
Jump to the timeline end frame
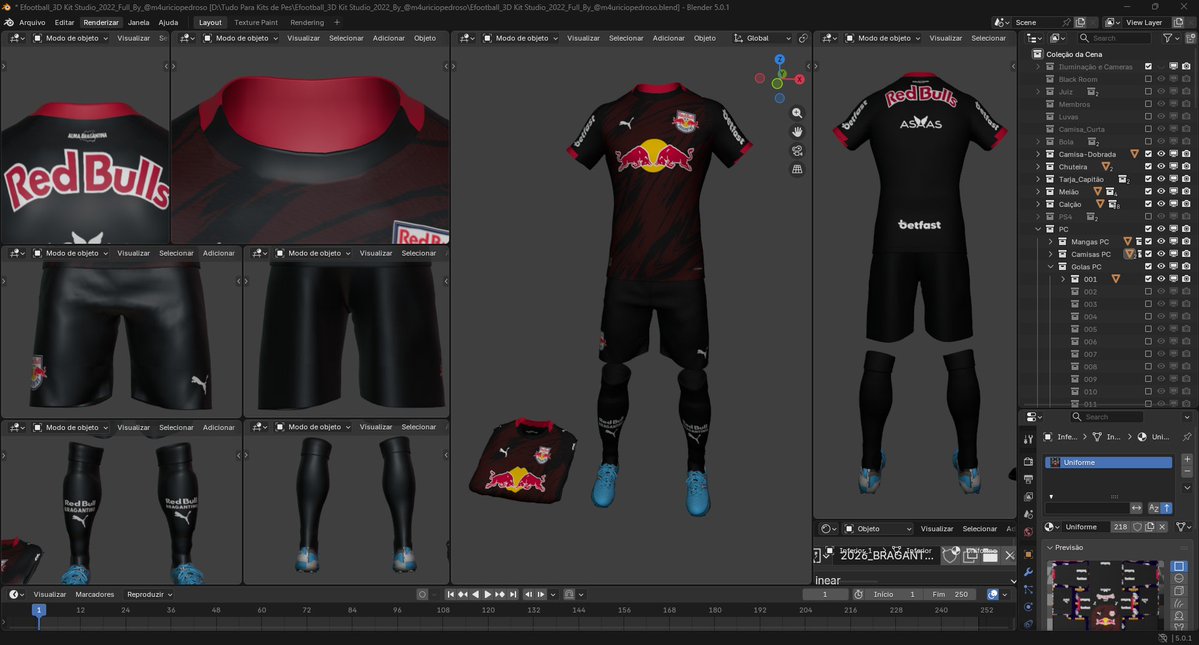[513, 595]
